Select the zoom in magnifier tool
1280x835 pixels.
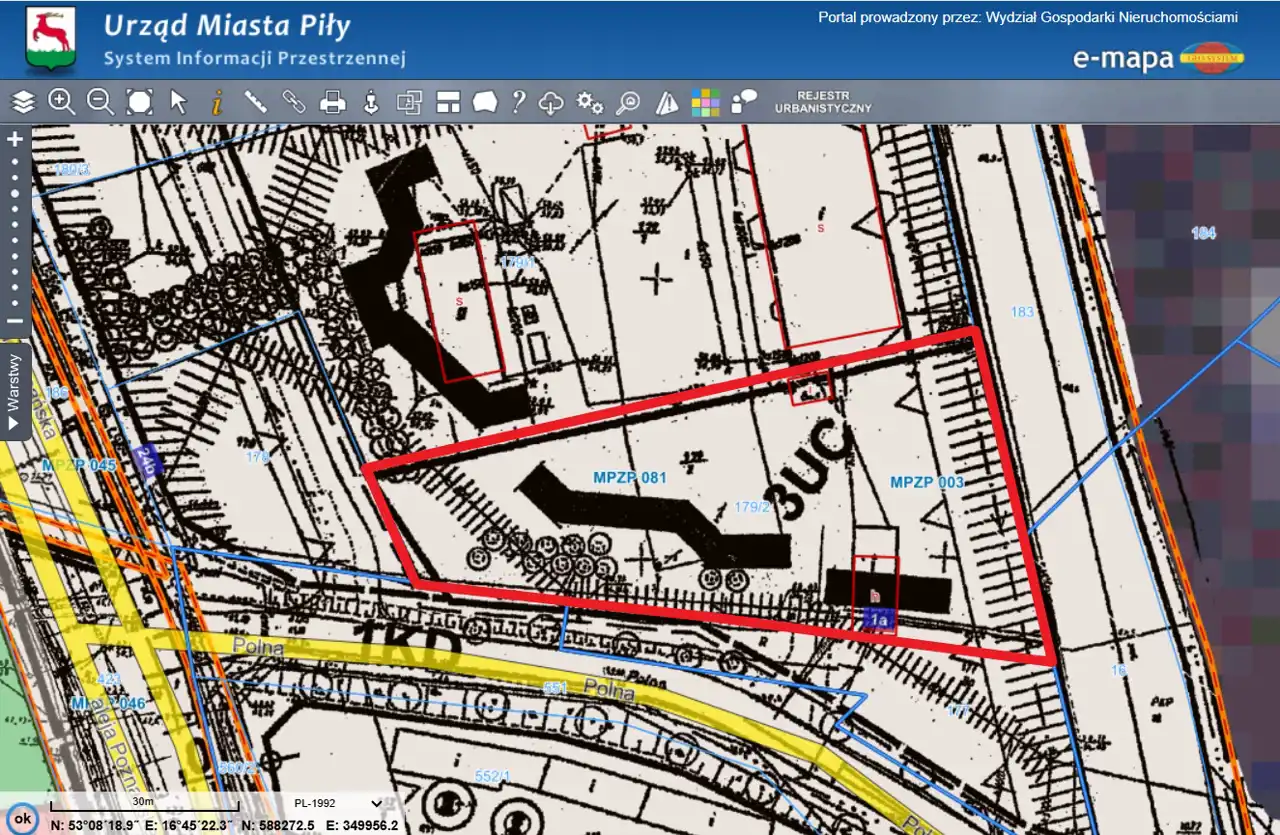pyautogui.click(x=62, y=102)
